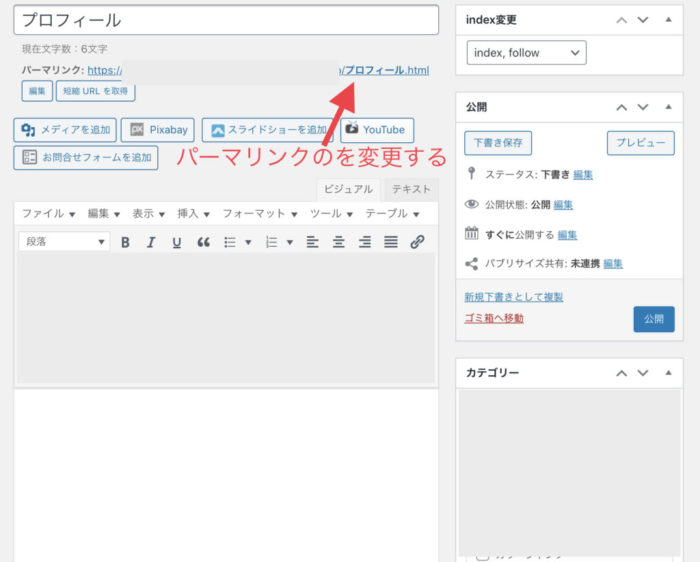Viewport: 700px width, 562px height.
Task: Justify text alignment
Action: [391, 242]
